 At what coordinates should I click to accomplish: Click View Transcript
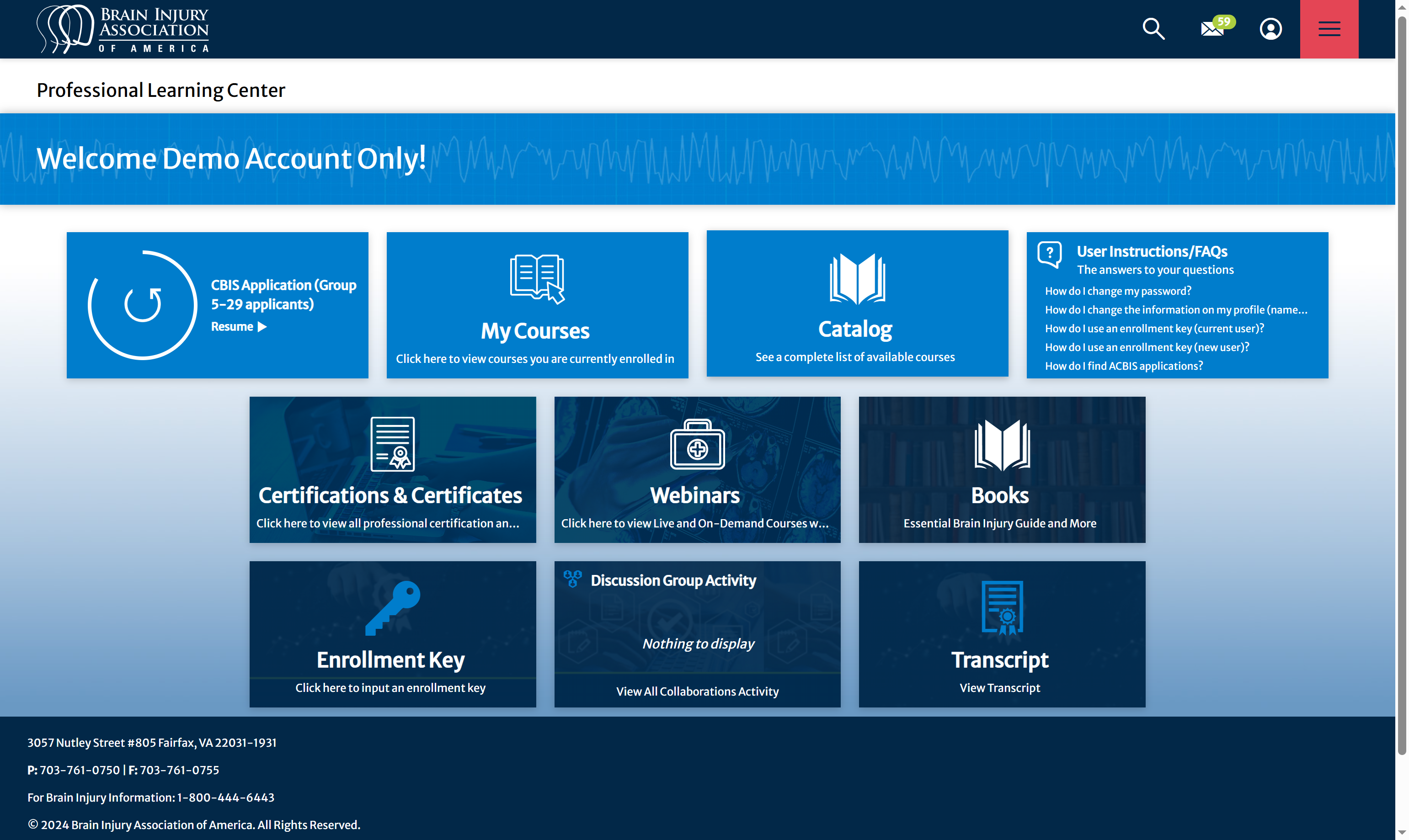(x=999, y=688)
